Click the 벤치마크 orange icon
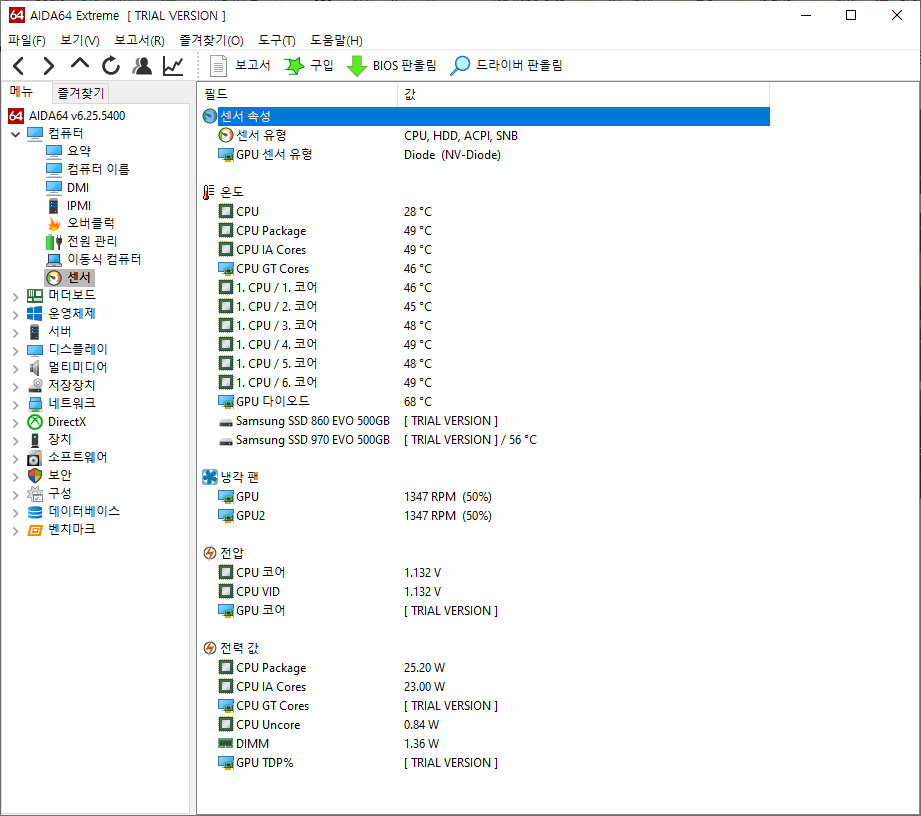Viewport: 921px width, 816px height. 35,530
